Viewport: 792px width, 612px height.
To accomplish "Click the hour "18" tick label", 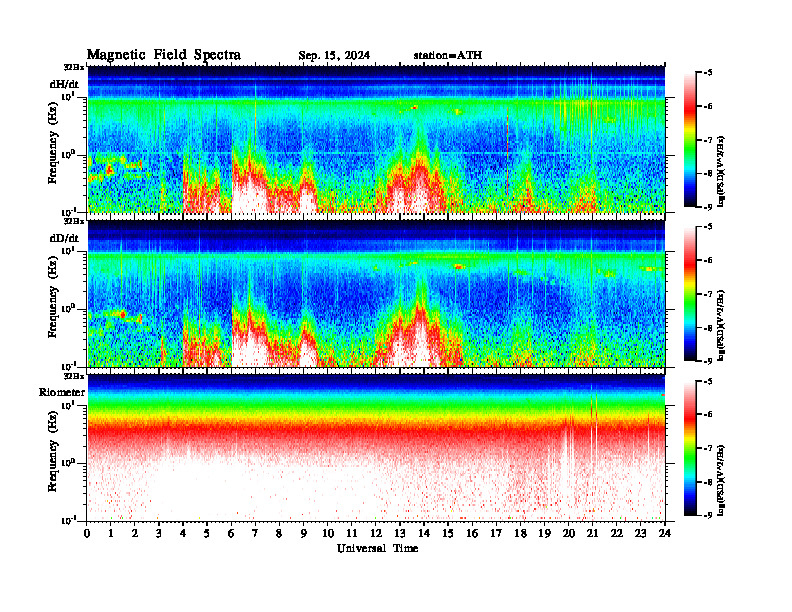I will pyautogui.click(x=520, y=533).
